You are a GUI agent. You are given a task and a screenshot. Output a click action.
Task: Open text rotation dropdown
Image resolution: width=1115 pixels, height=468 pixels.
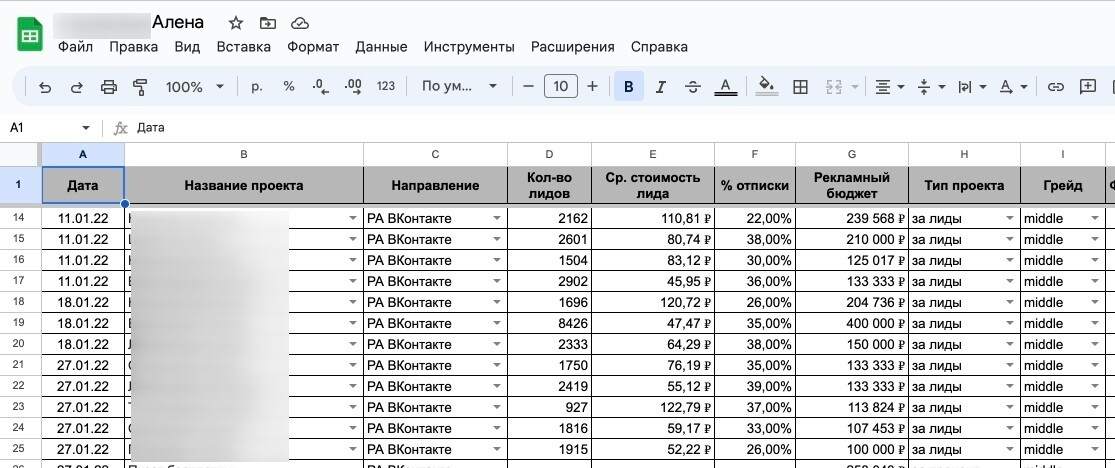point(1013,87)
